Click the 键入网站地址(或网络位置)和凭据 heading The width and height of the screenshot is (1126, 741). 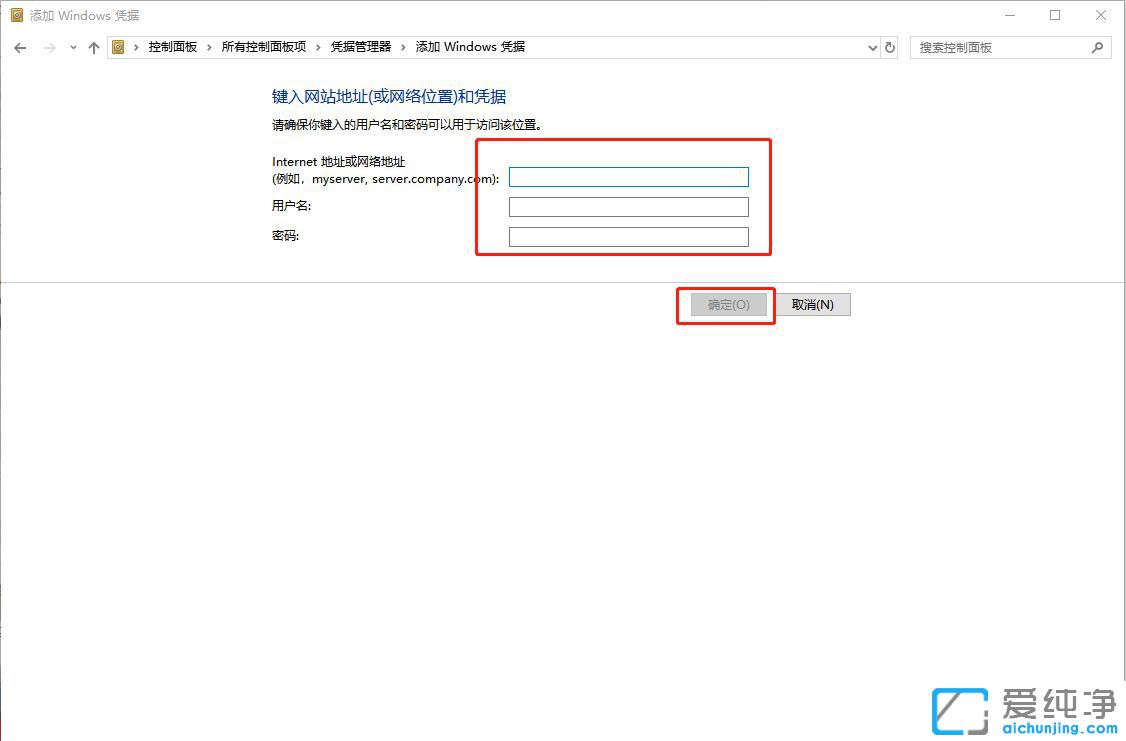click(388, 96)
